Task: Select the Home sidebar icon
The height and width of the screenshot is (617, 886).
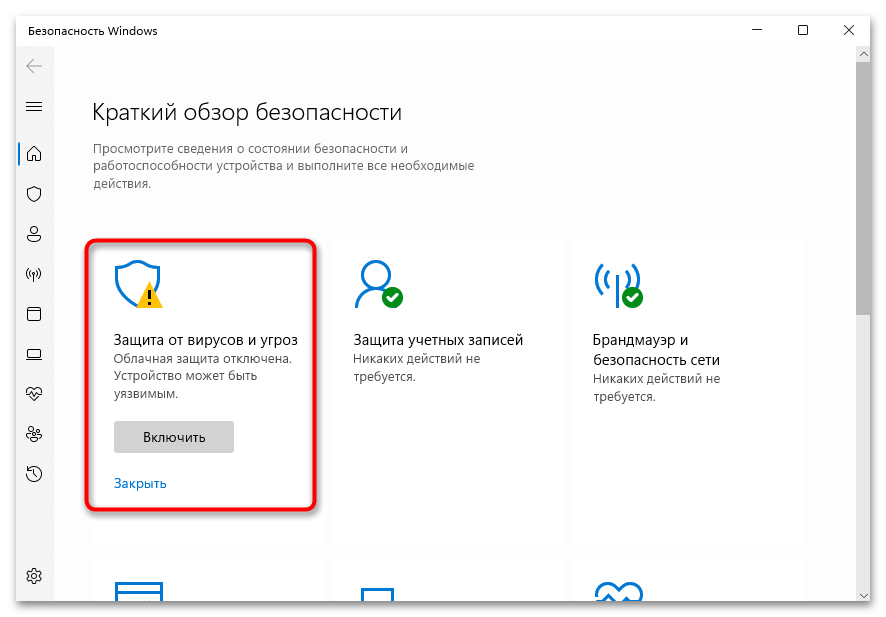Action: (x=34, y=154)
